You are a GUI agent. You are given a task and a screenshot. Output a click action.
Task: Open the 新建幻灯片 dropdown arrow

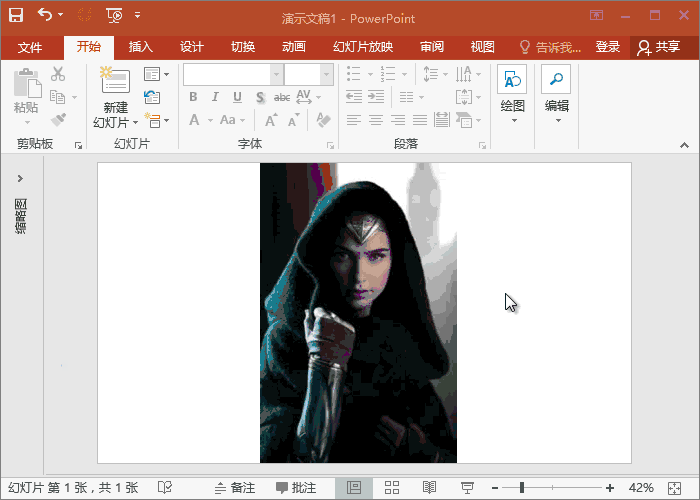[135, 122]
